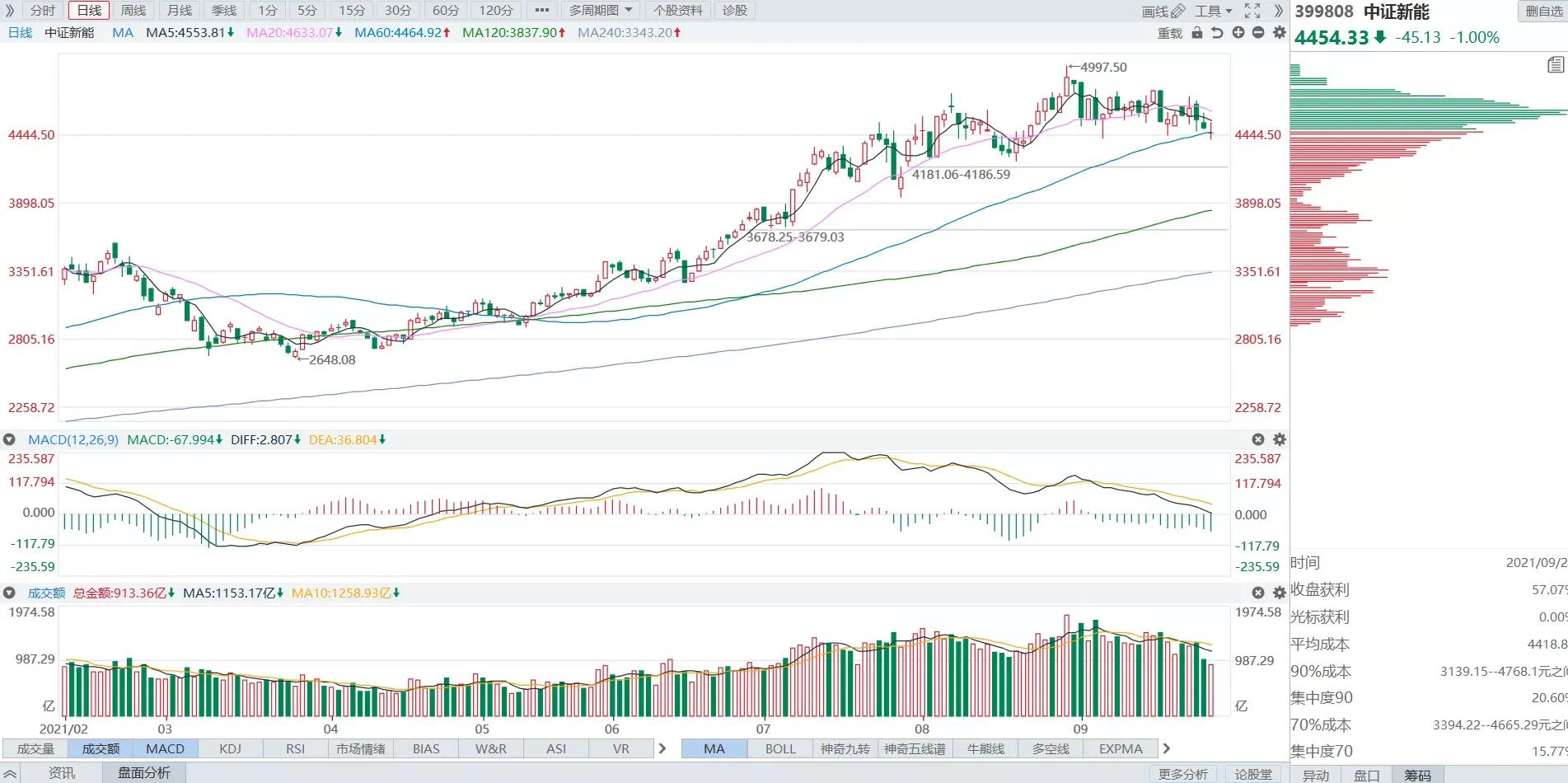Viewport: 1568px width, 783px height.
Task: Click the undo arrow in the chart toolbar
Action: [1217, 32]
